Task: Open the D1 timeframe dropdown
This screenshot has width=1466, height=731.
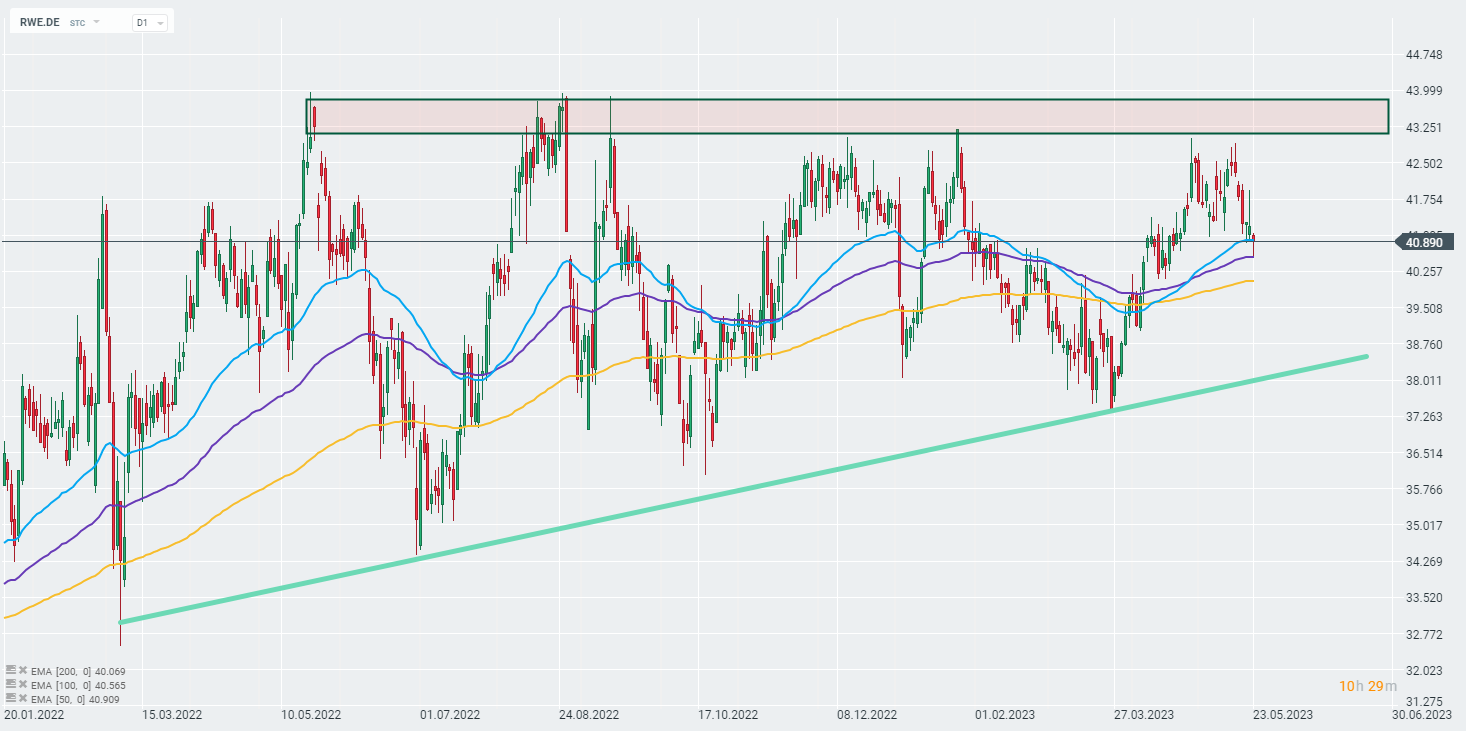Action: coord(151,21)
